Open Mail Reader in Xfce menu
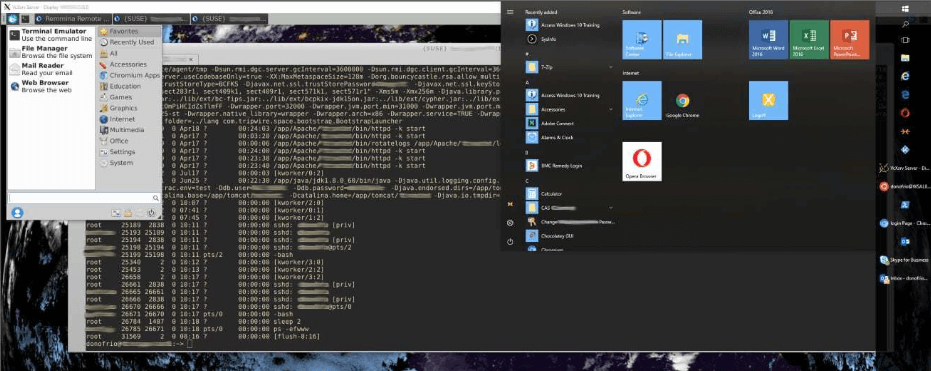931x371 pixels. (x=51, y=69)
